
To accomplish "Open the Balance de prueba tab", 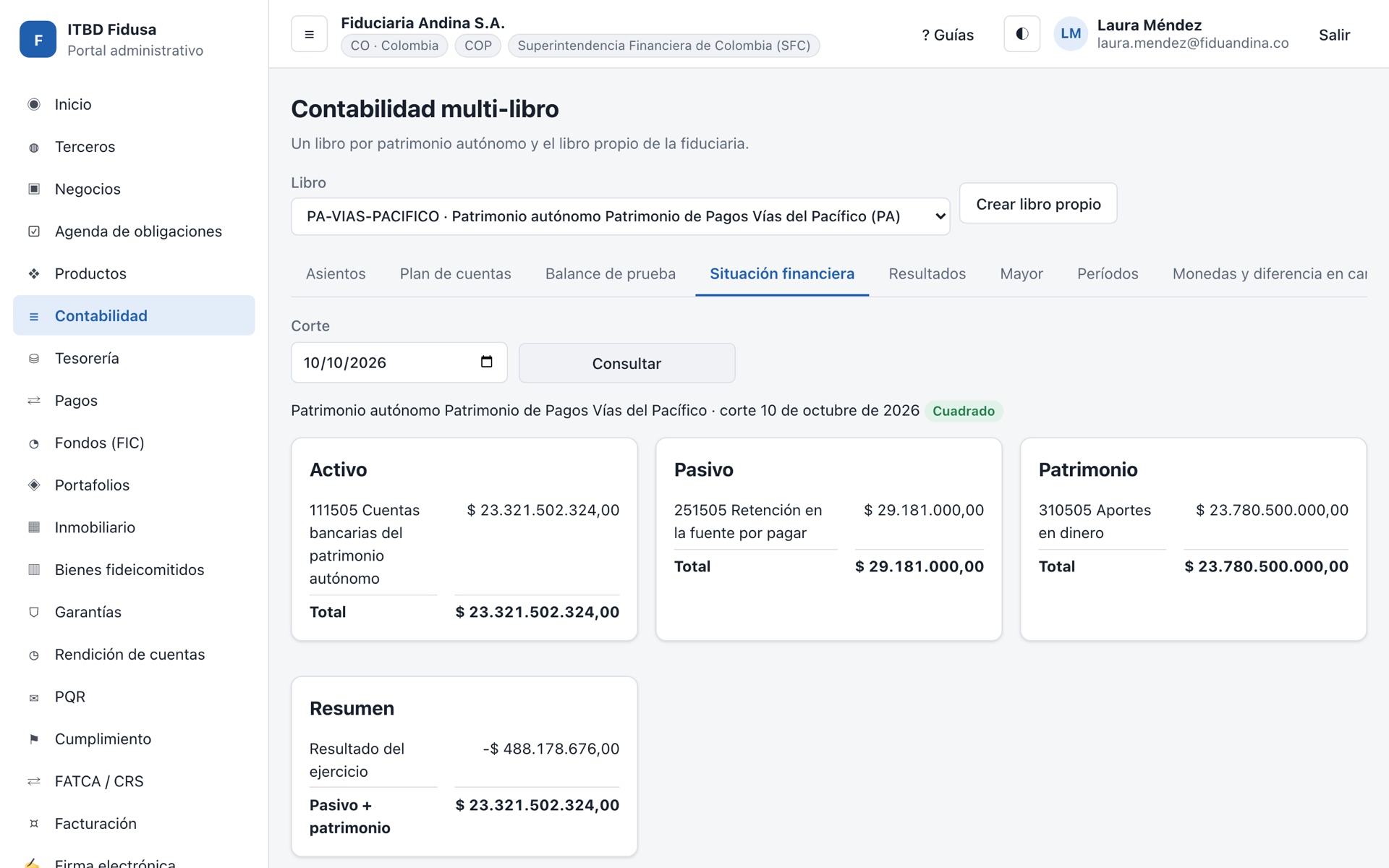I will pos(610,273).
